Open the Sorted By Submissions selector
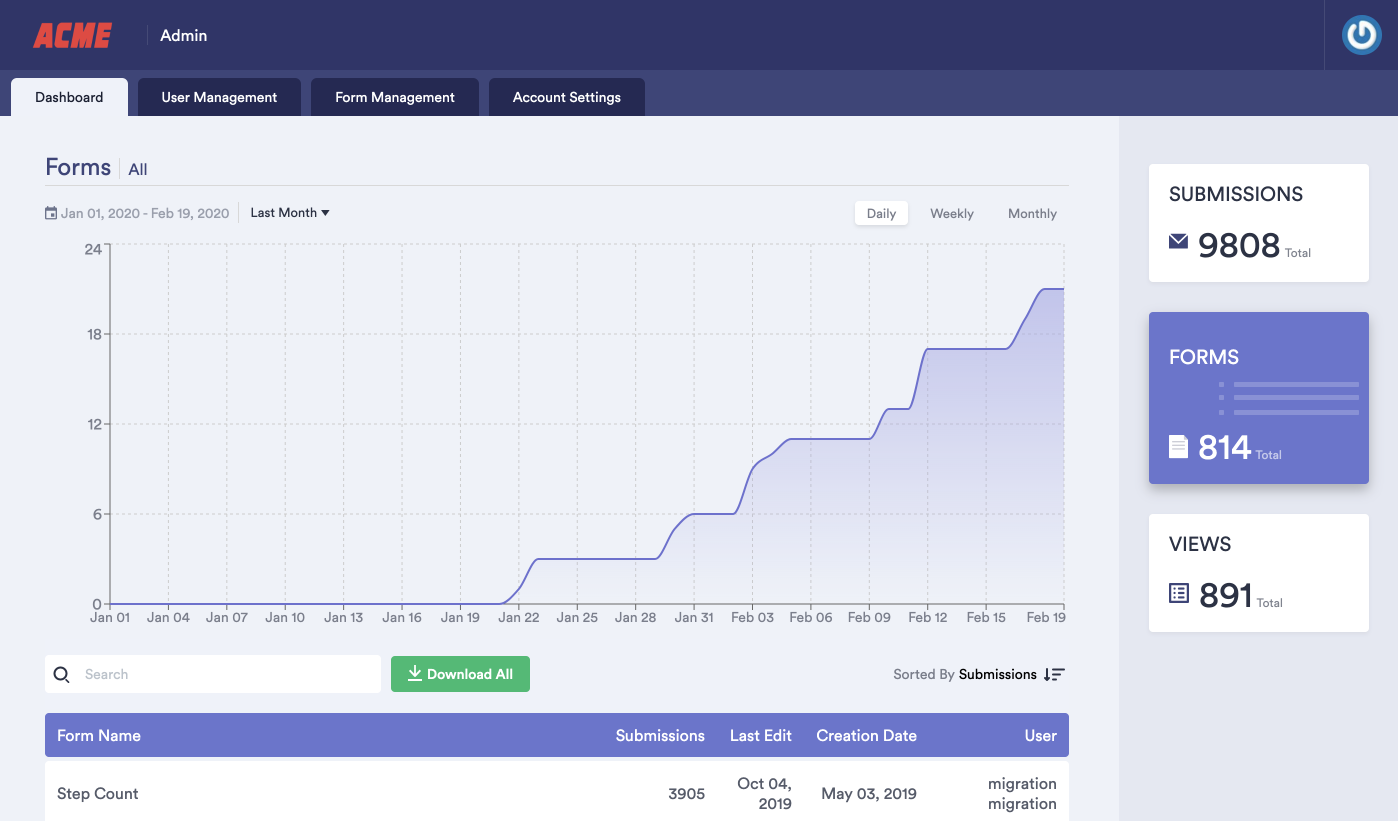Screen dimensions: 1398x821 tap(997, 675)
